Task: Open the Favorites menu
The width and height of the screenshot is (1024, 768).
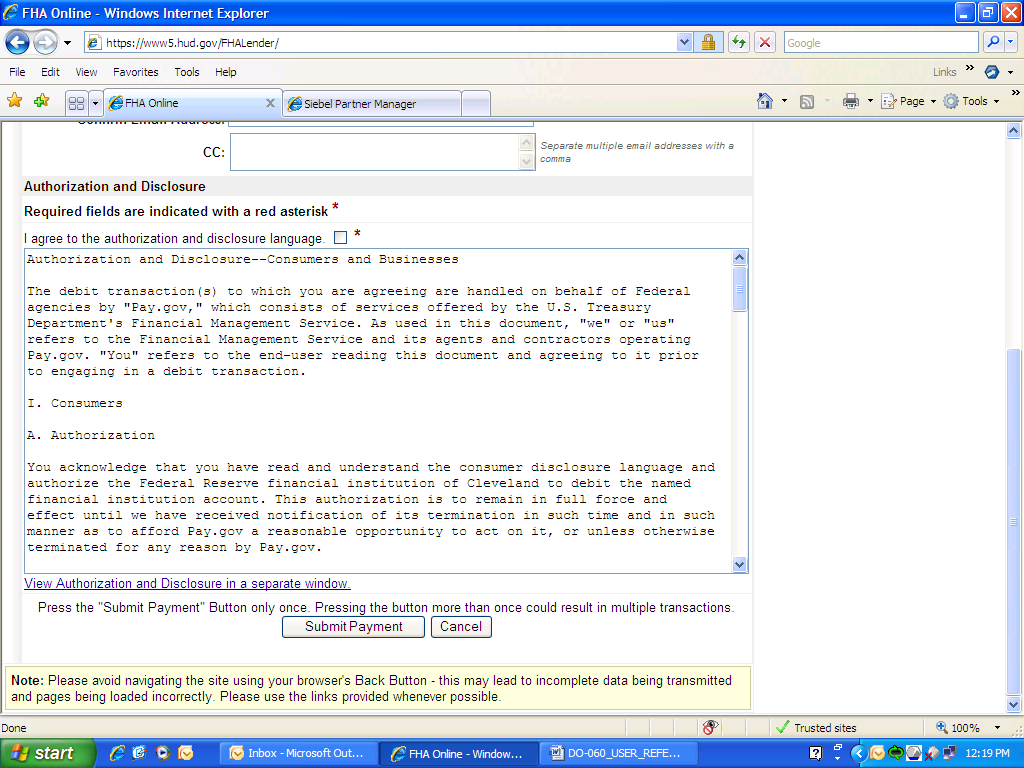Action: point(136,72)
